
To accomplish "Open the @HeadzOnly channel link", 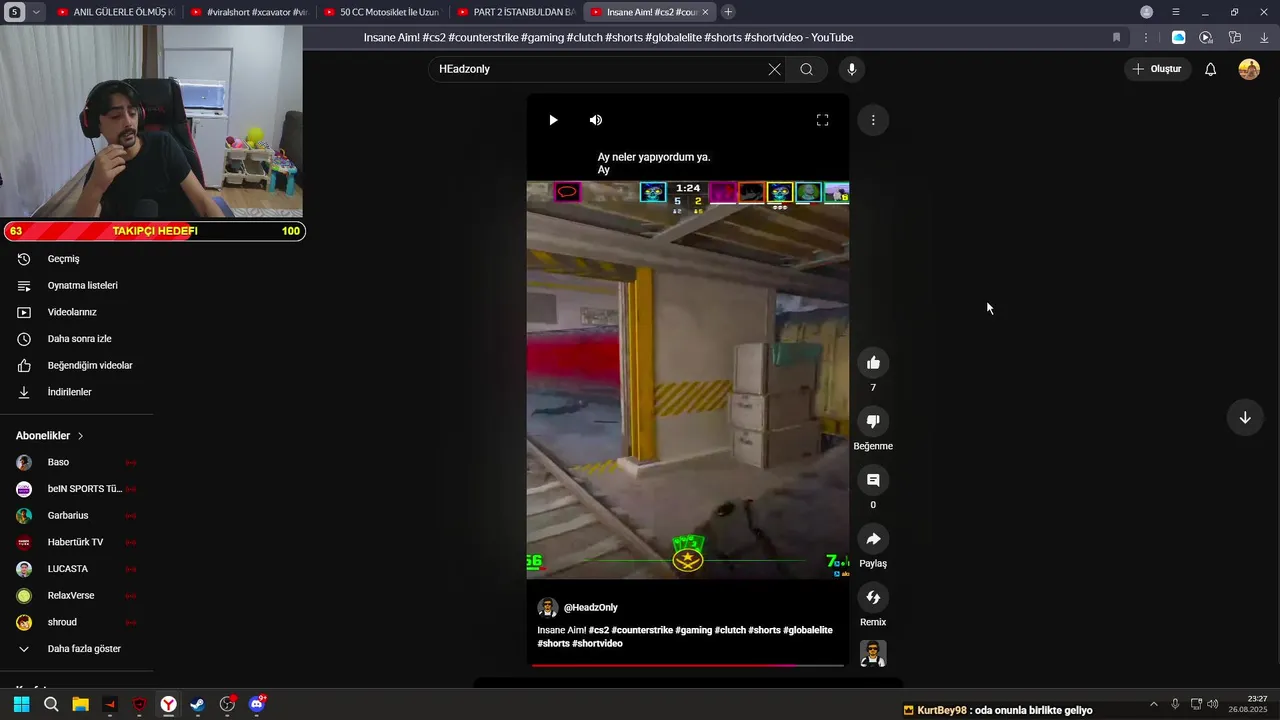I will click(x=590, y=608).
